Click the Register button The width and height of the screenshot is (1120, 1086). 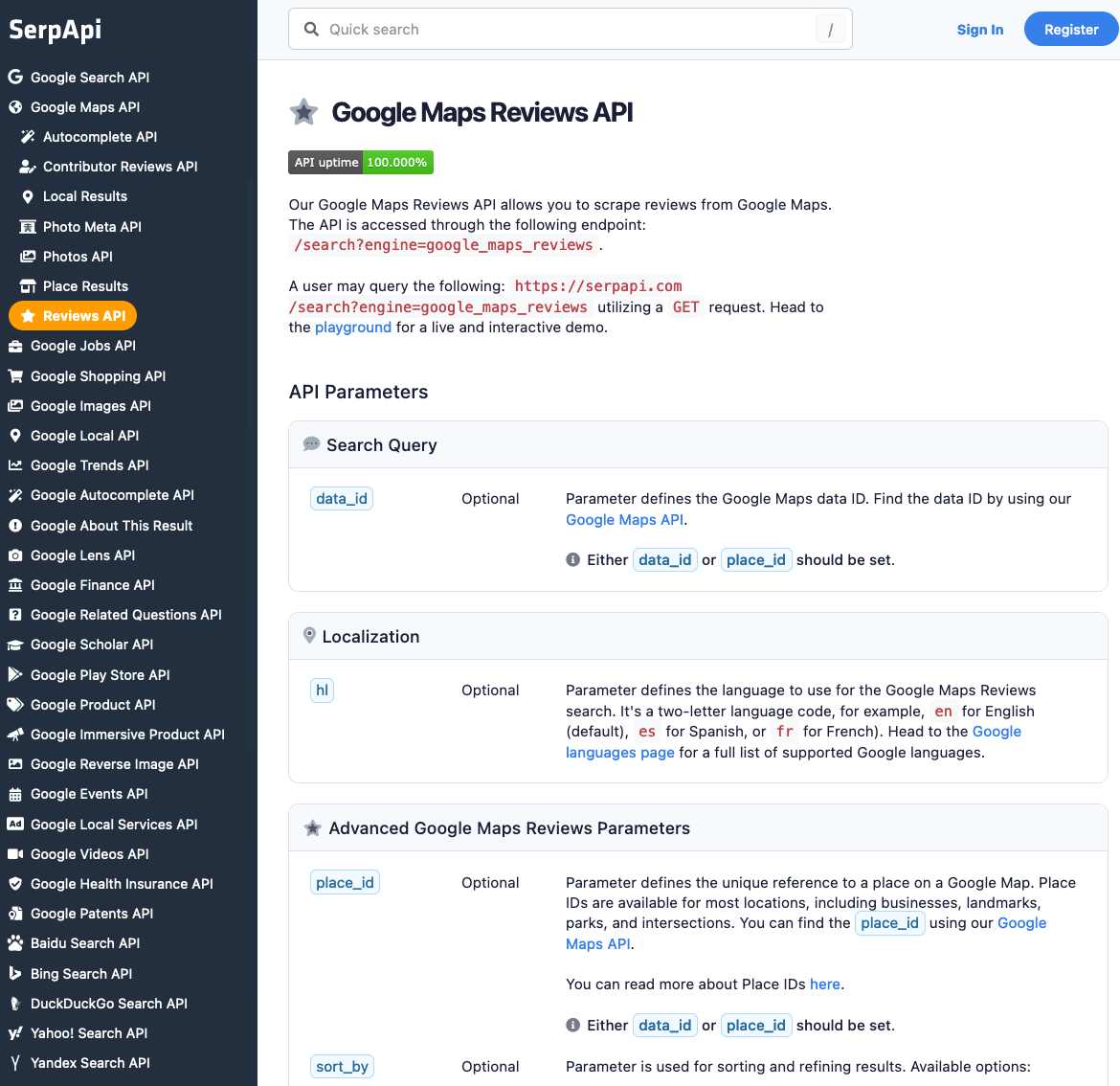tap(1071, 30)
